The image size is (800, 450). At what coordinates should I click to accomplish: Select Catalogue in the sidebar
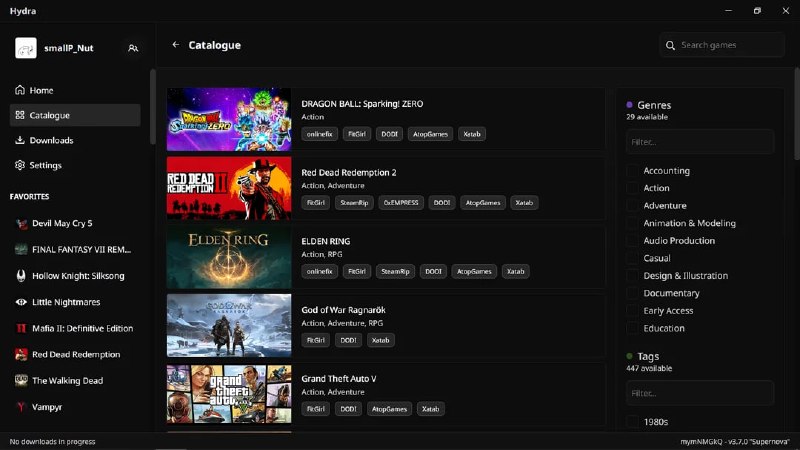pos(75,115)
